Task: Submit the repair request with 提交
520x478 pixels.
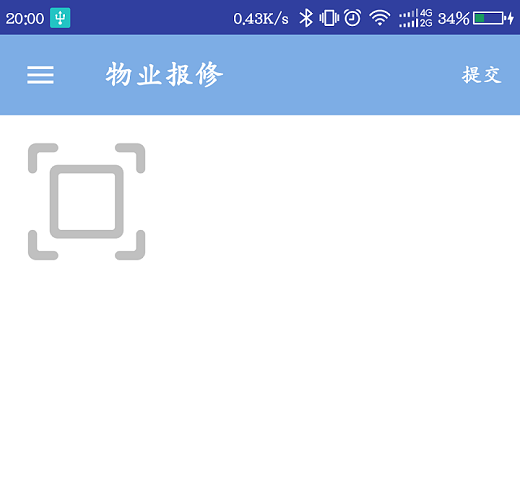Action: [x=482, y=75]
